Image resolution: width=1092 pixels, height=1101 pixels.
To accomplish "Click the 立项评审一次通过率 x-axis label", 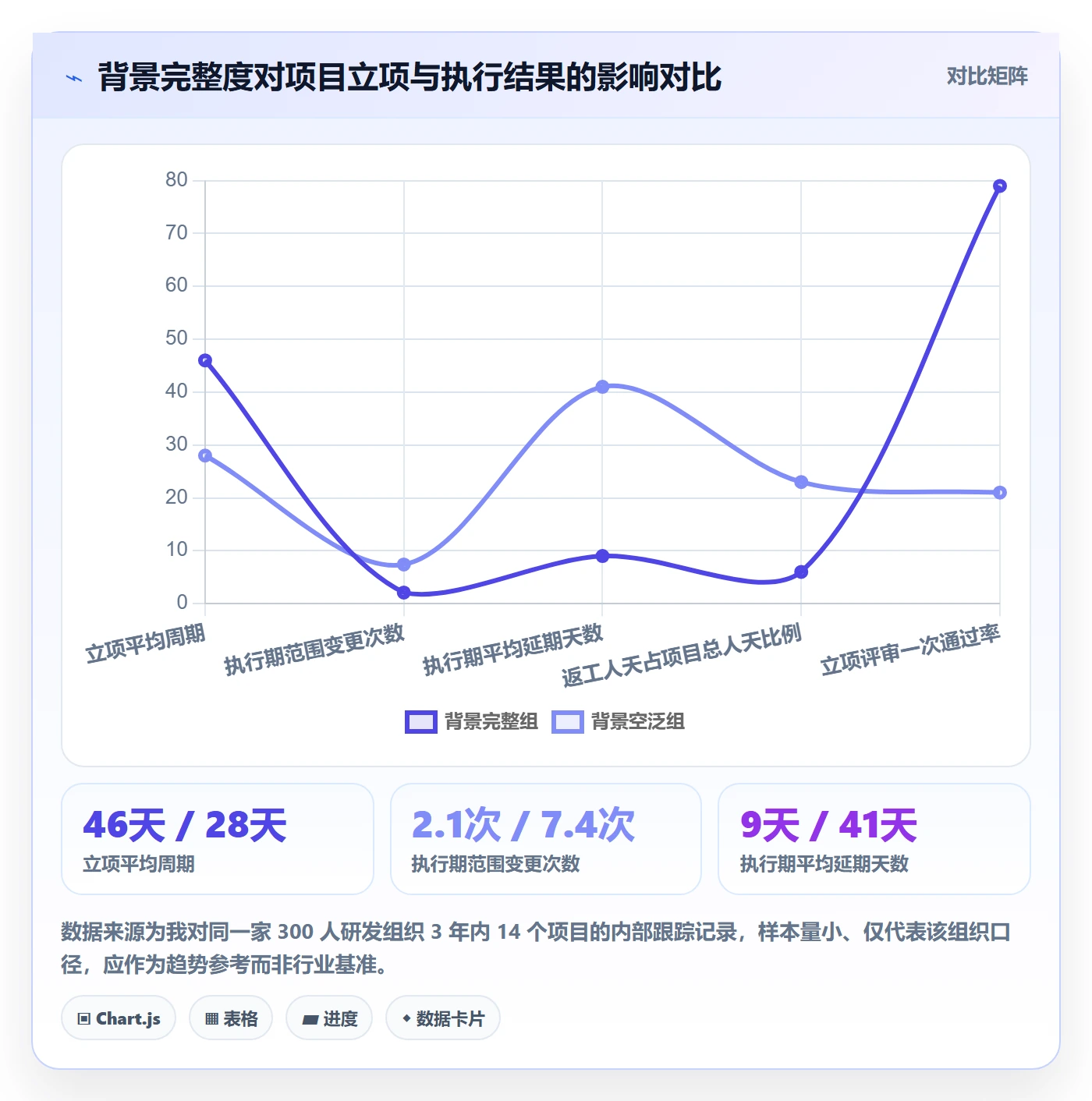I will point(911,649).
